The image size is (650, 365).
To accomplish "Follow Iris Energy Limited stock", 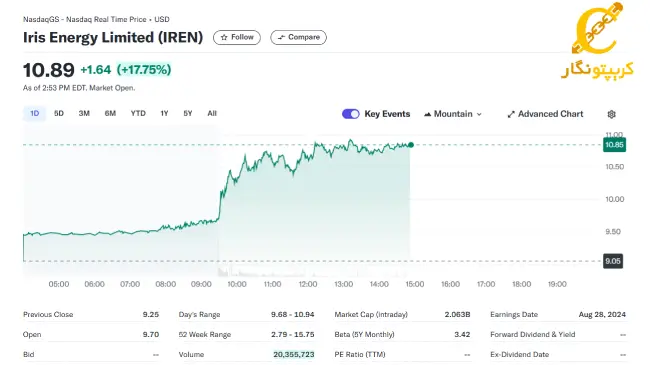I will click(x=237, y=37).
